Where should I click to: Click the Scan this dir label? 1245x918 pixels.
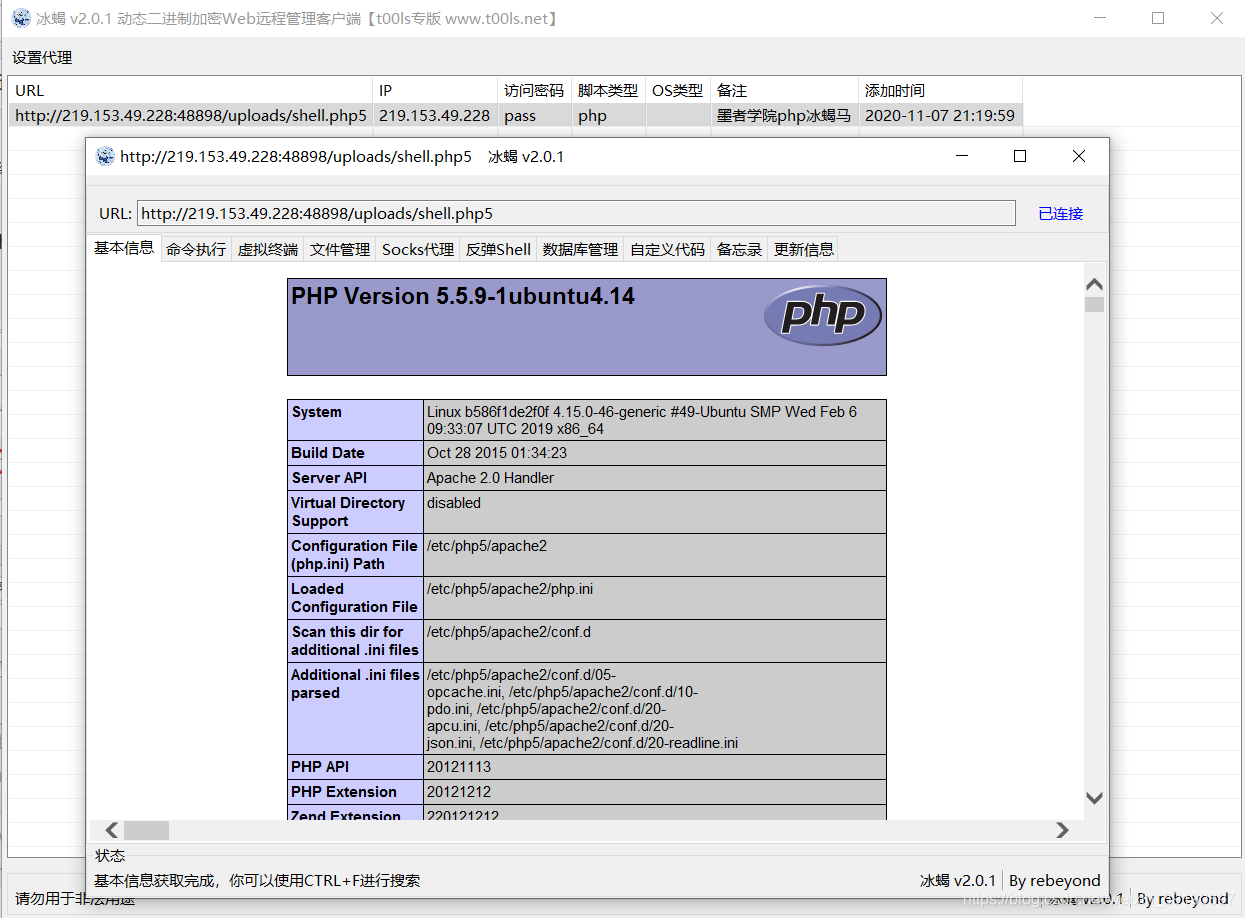pyautogui.click(x=355, y=641)
